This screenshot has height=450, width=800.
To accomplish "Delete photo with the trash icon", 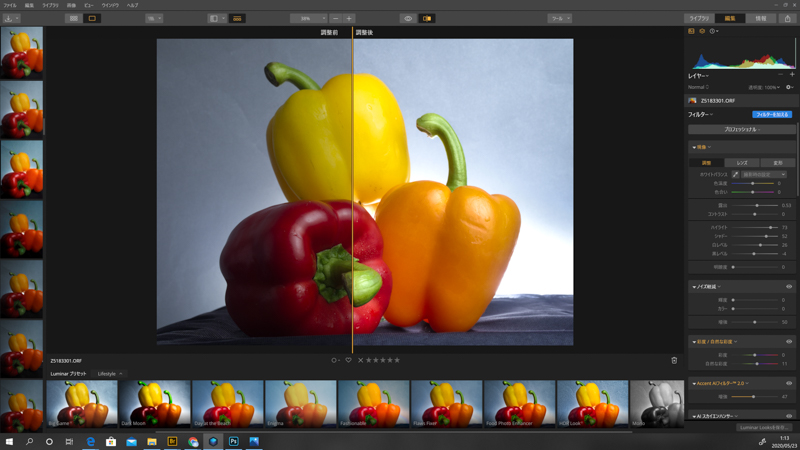I will click(x=674, y=360).
